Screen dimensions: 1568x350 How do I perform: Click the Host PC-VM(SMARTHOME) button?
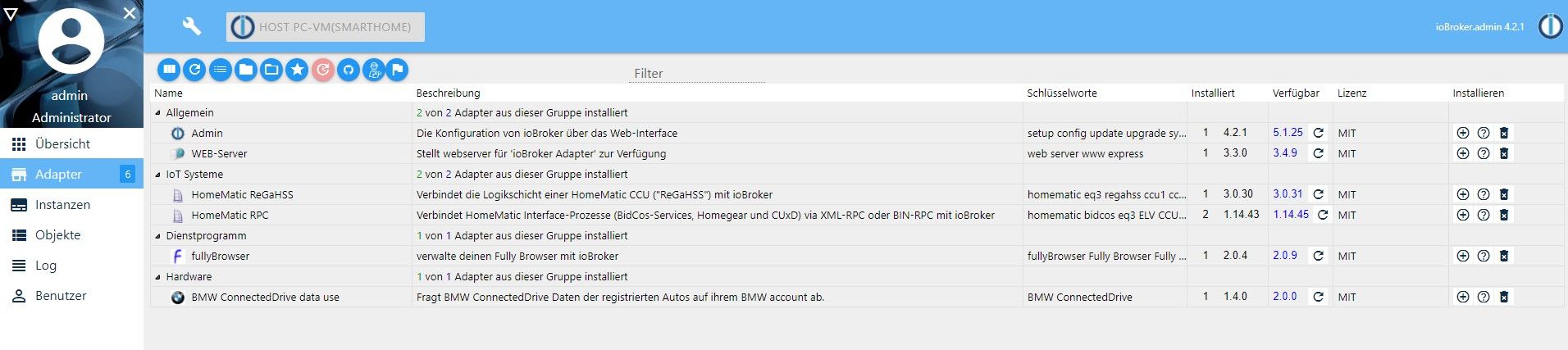(x=326, y=27)
